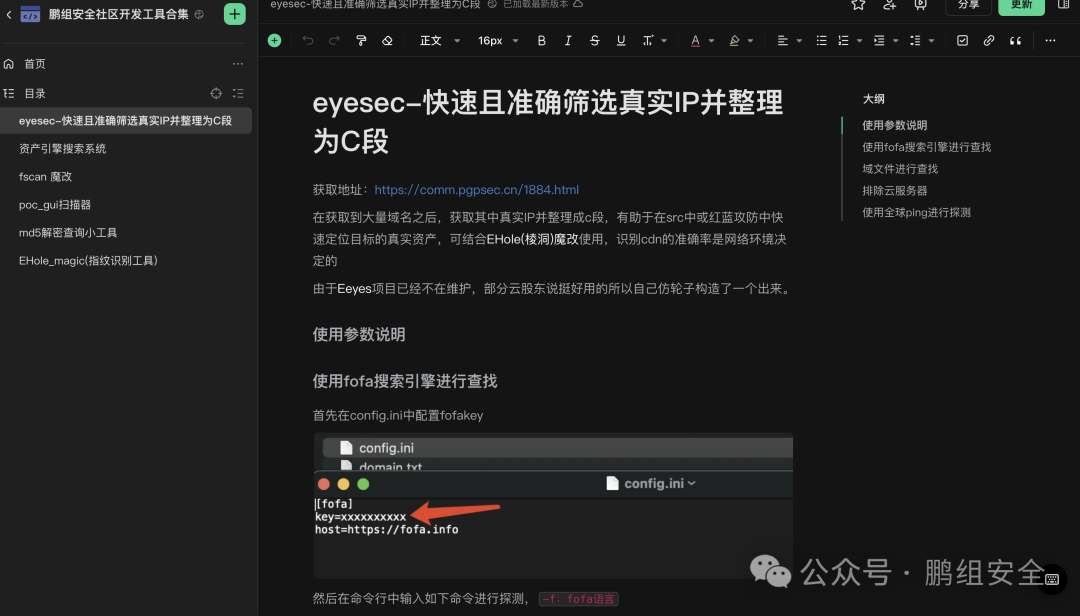1080x616 pixels.
Task: Click the green insert plus button in toolbar
Action: point(274,41)
